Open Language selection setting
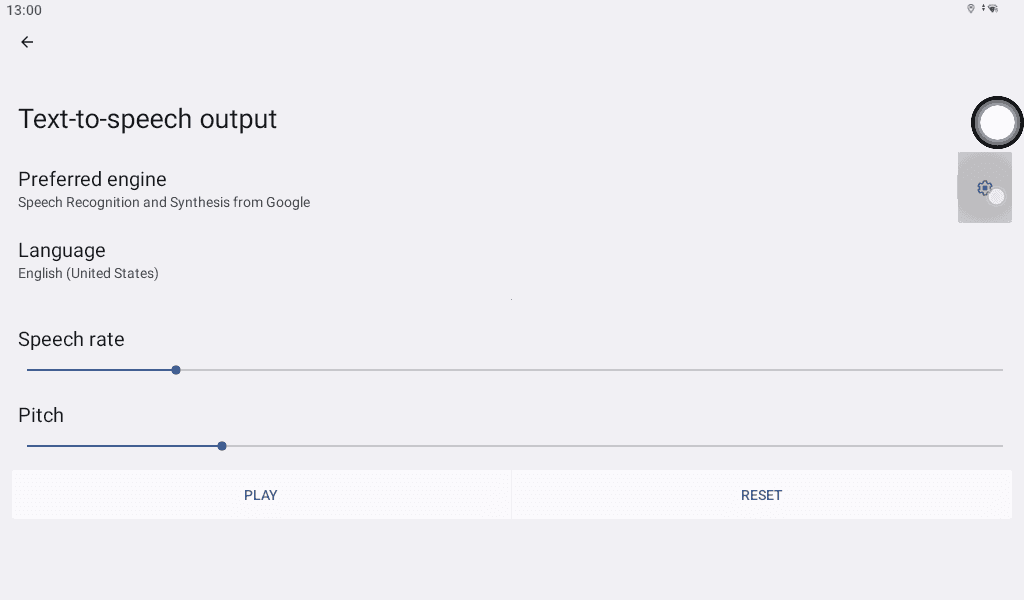The width and height of the screenshot is (1024, 600). [x=62, y=251]
